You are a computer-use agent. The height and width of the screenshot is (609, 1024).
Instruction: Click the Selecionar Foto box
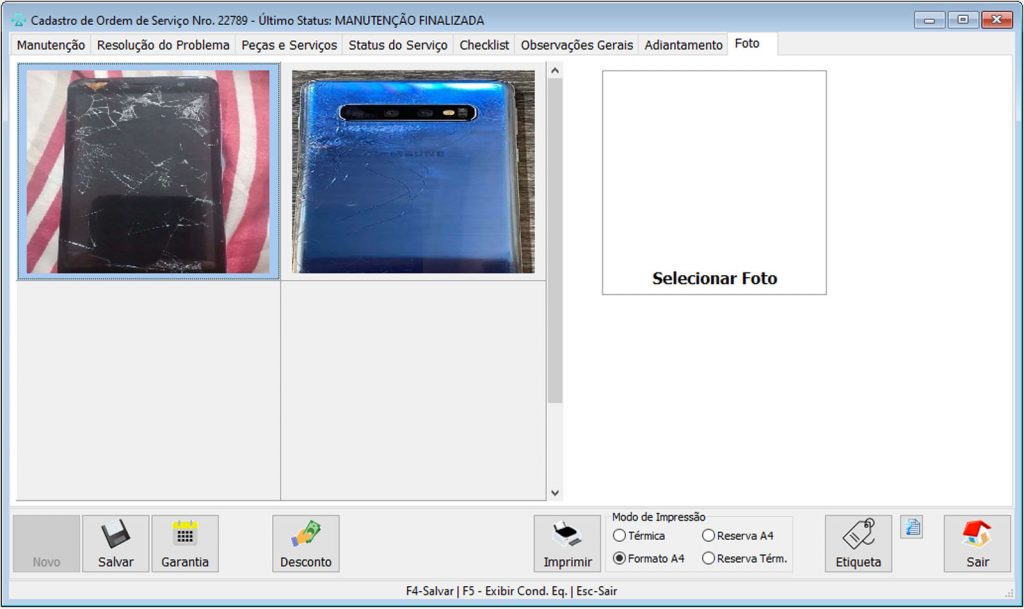pyautogui.click(x=714, y=182)
